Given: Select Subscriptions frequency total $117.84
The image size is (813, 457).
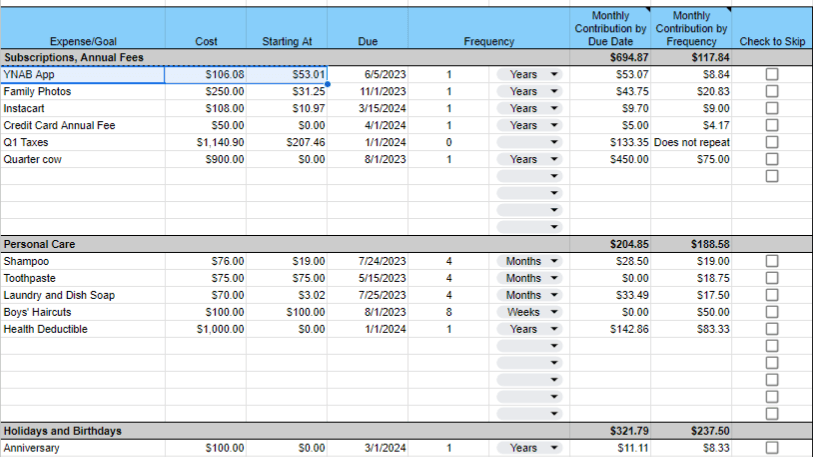Looking at the screenshot, I should (x=691, y=57).
